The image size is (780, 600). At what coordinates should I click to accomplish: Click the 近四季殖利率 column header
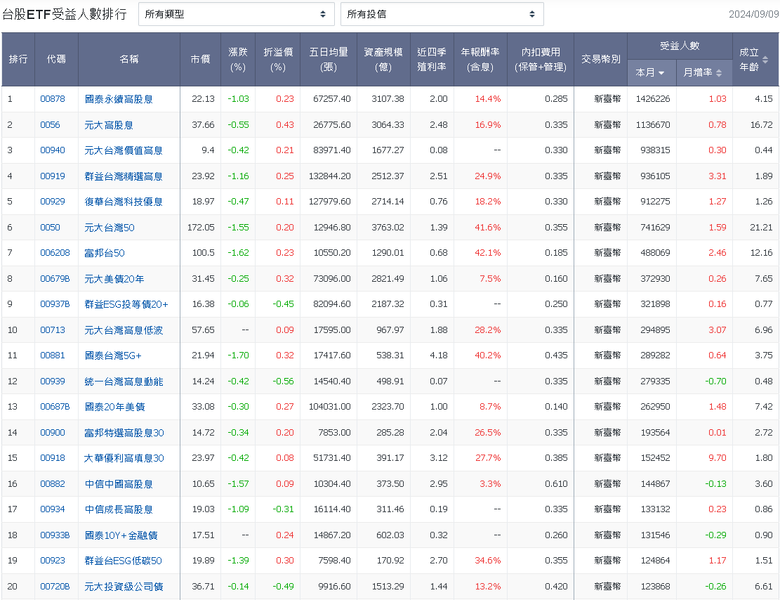(431, 59)
